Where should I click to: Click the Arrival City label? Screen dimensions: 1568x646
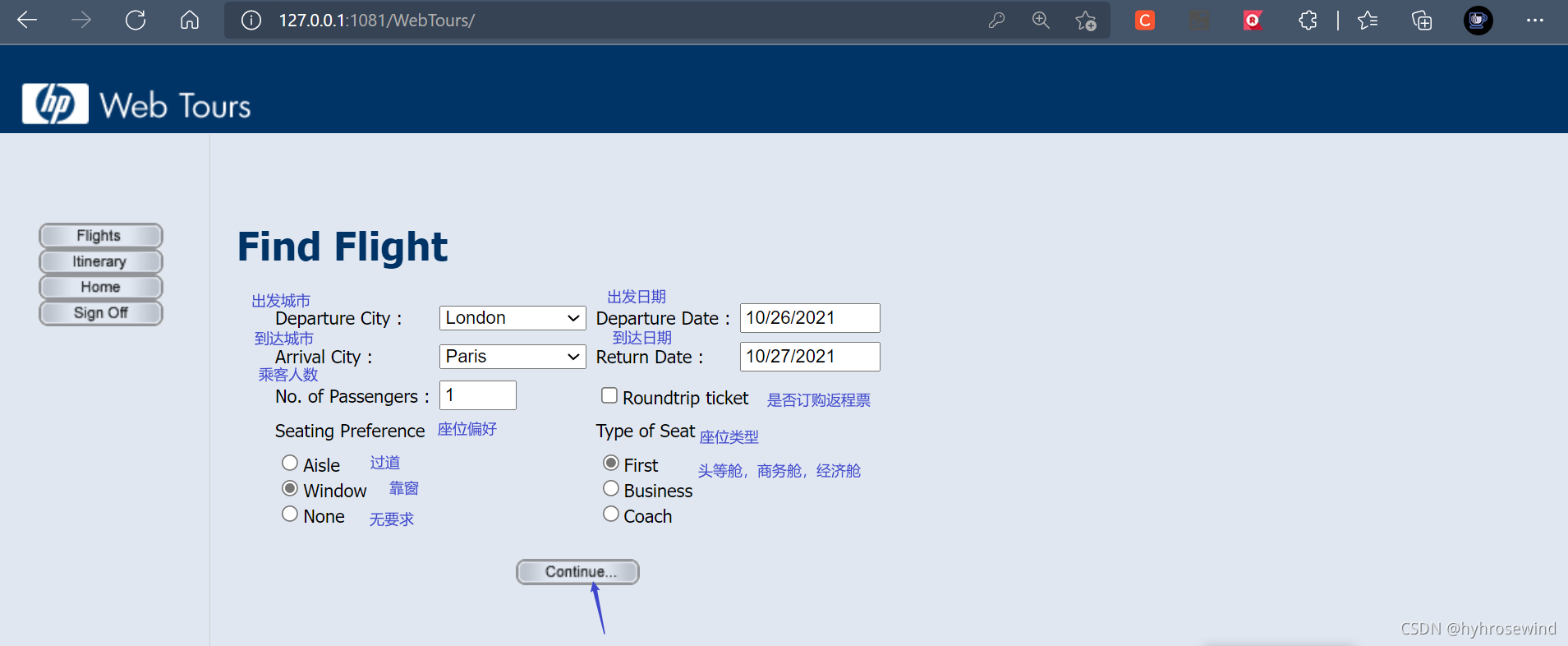[324, 358]
